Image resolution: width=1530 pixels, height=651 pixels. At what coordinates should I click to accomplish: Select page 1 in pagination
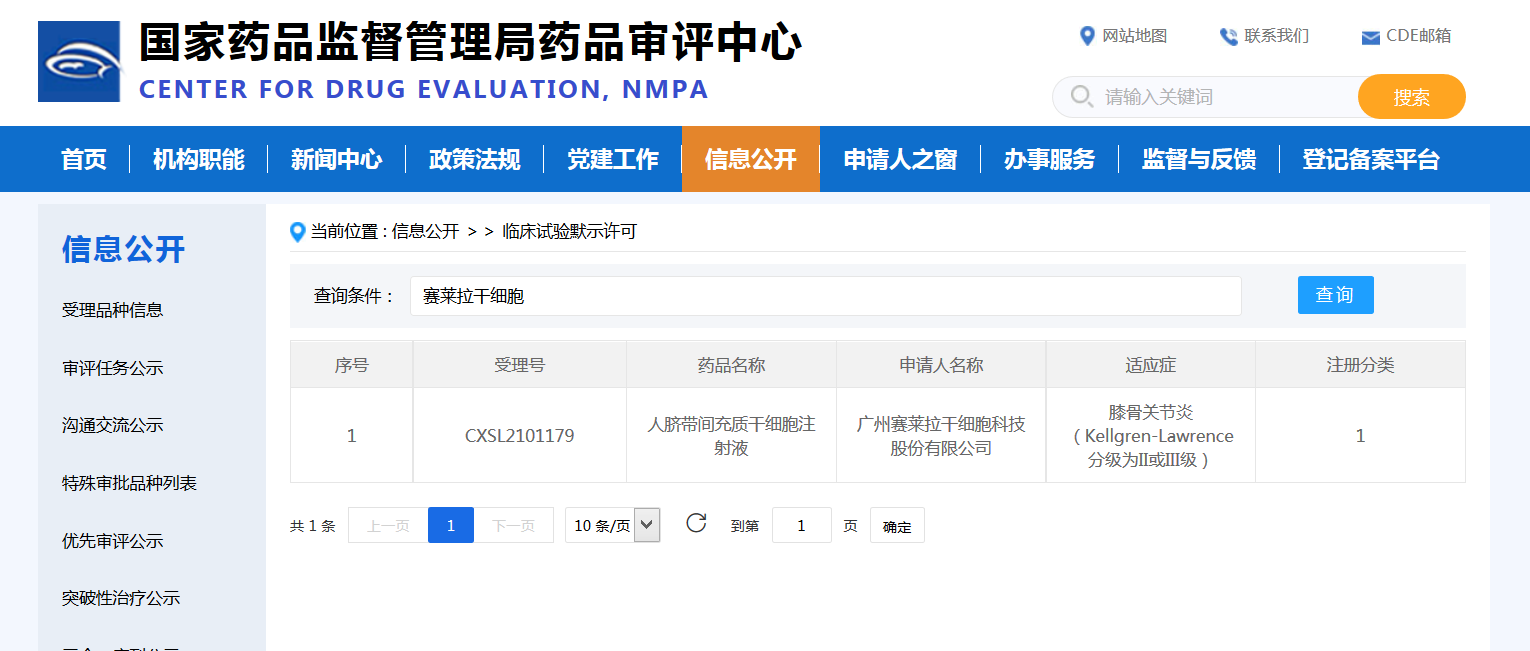pos(451,525)
